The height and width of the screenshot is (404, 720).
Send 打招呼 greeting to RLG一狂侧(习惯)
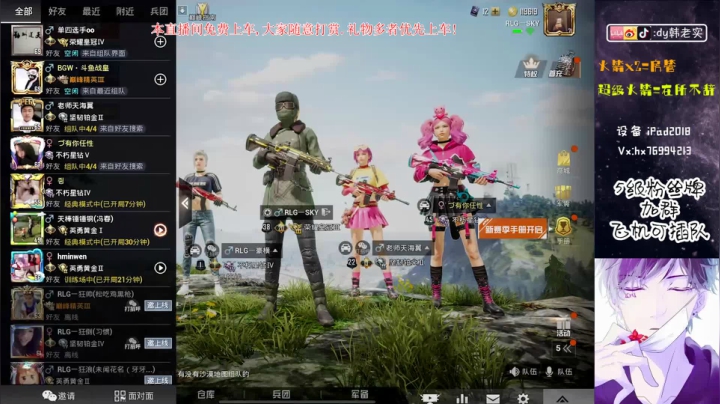(x=132, y=343)
